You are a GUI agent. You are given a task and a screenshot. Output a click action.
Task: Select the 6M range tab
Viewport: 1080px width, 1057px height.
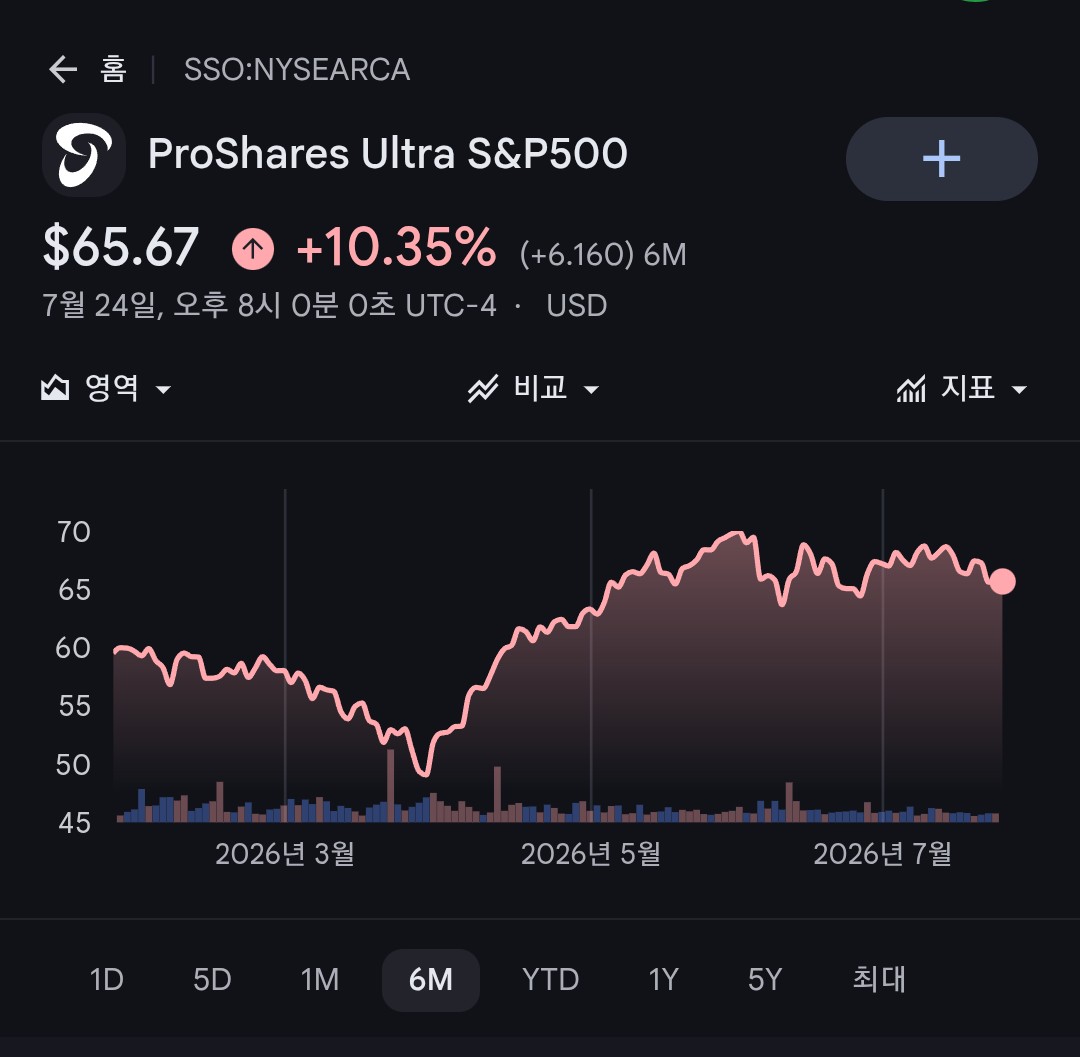[x=430, y=980]
